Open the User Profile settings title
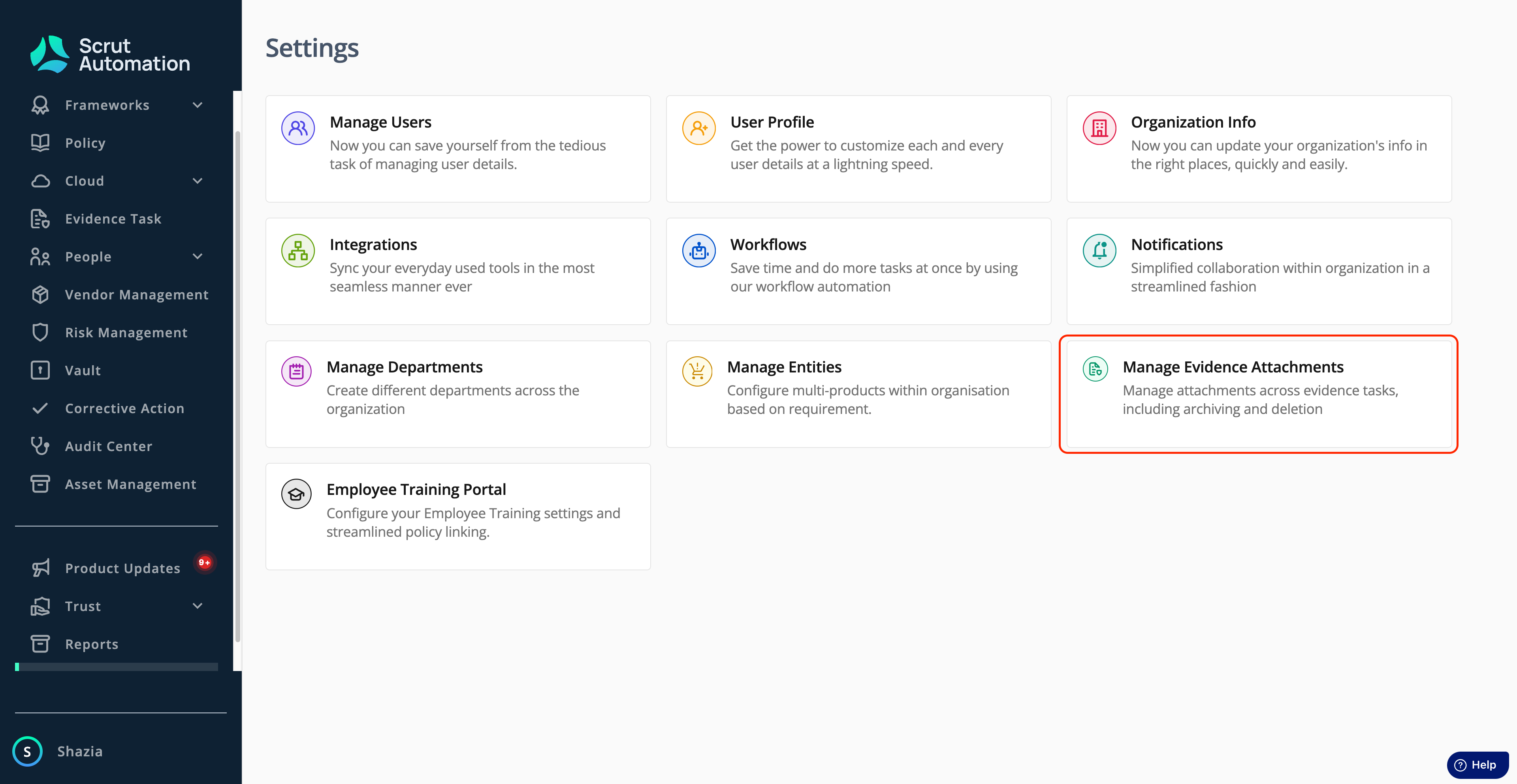1517x784 pixels. click(772, 122)
